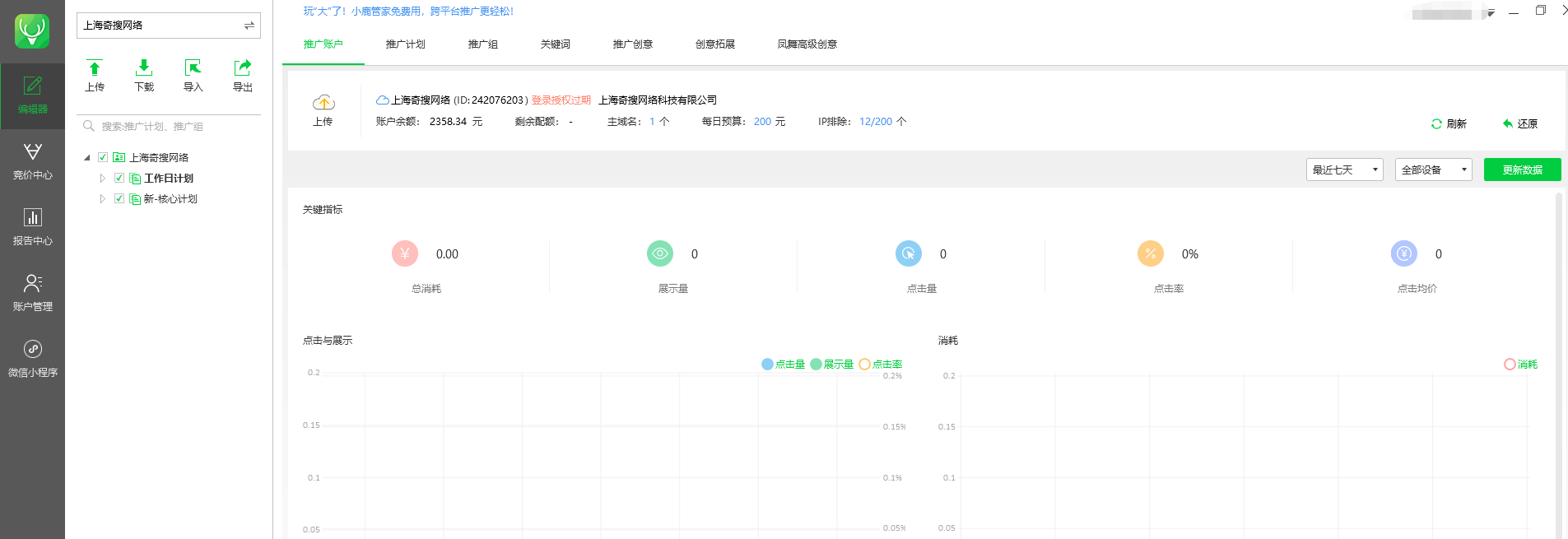Select the 新-核心计划 tree row
1568x539 pixels.
coord(170,199)
